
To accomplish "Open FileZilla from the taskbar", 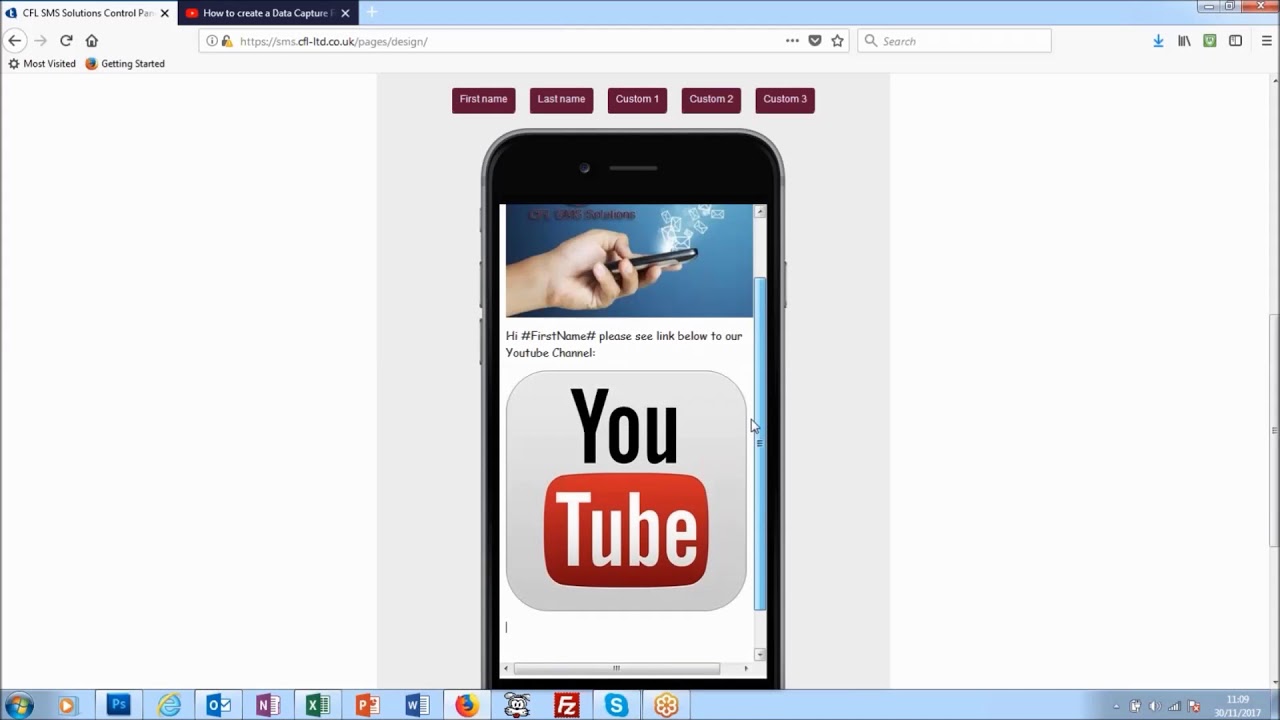I will (567, 705).
